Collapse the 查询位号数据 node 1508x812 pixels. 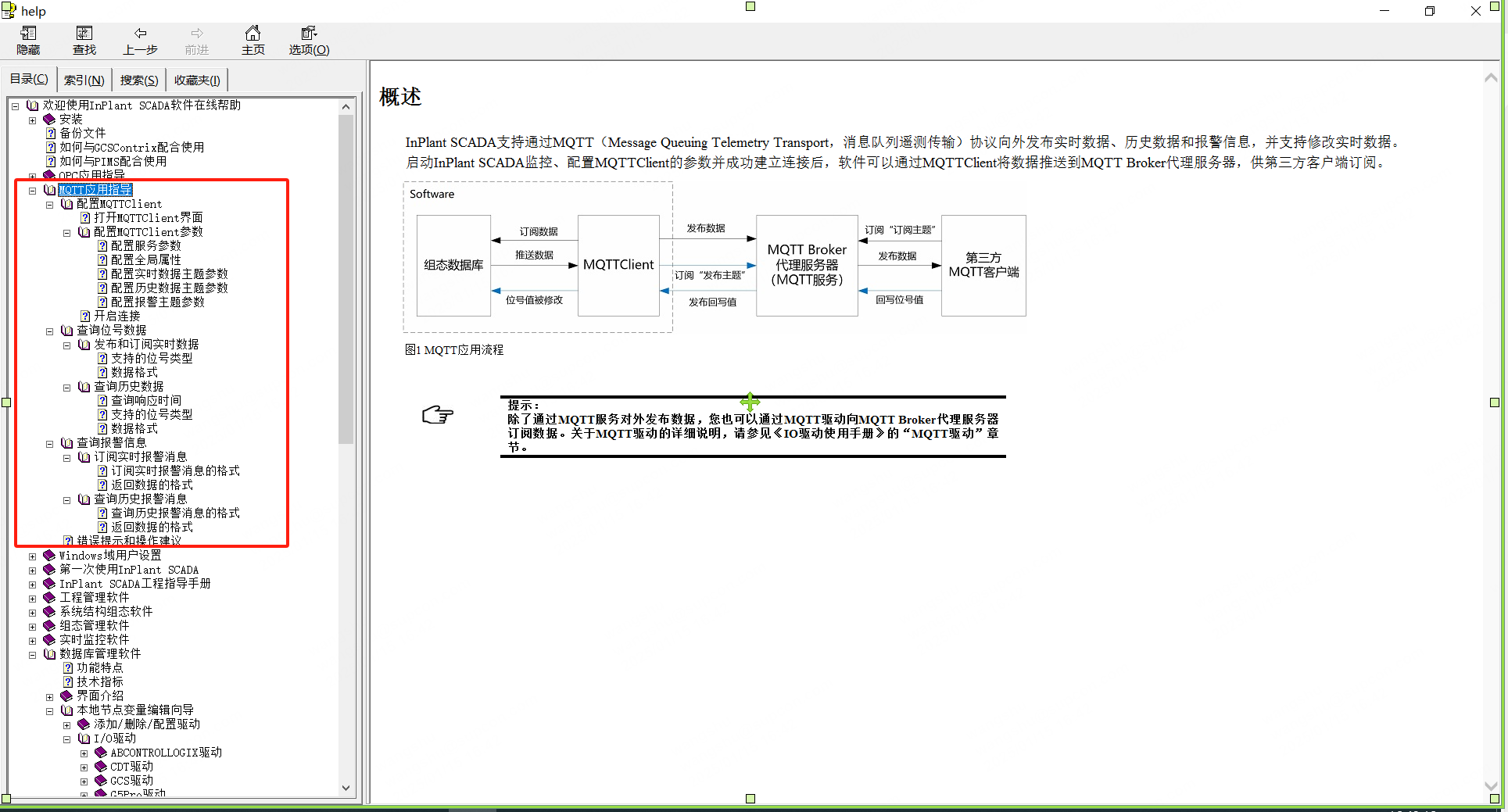coord(49,331)
